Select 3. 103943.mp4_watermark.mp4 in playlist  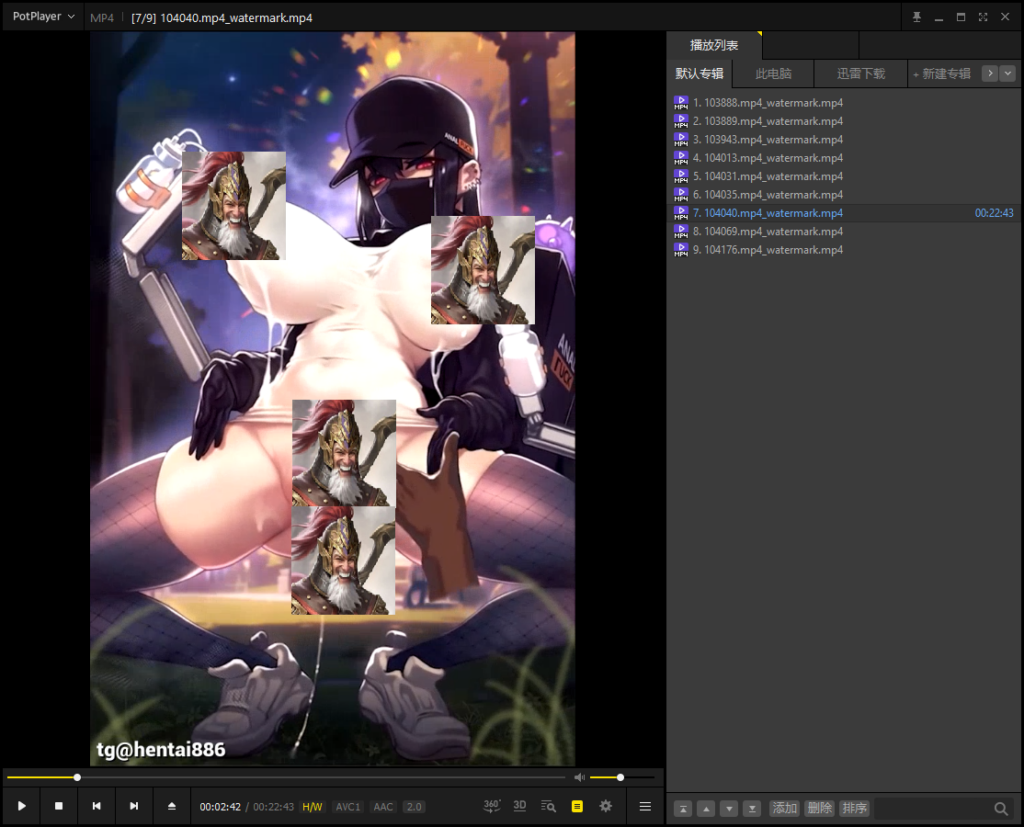(844, 139)
